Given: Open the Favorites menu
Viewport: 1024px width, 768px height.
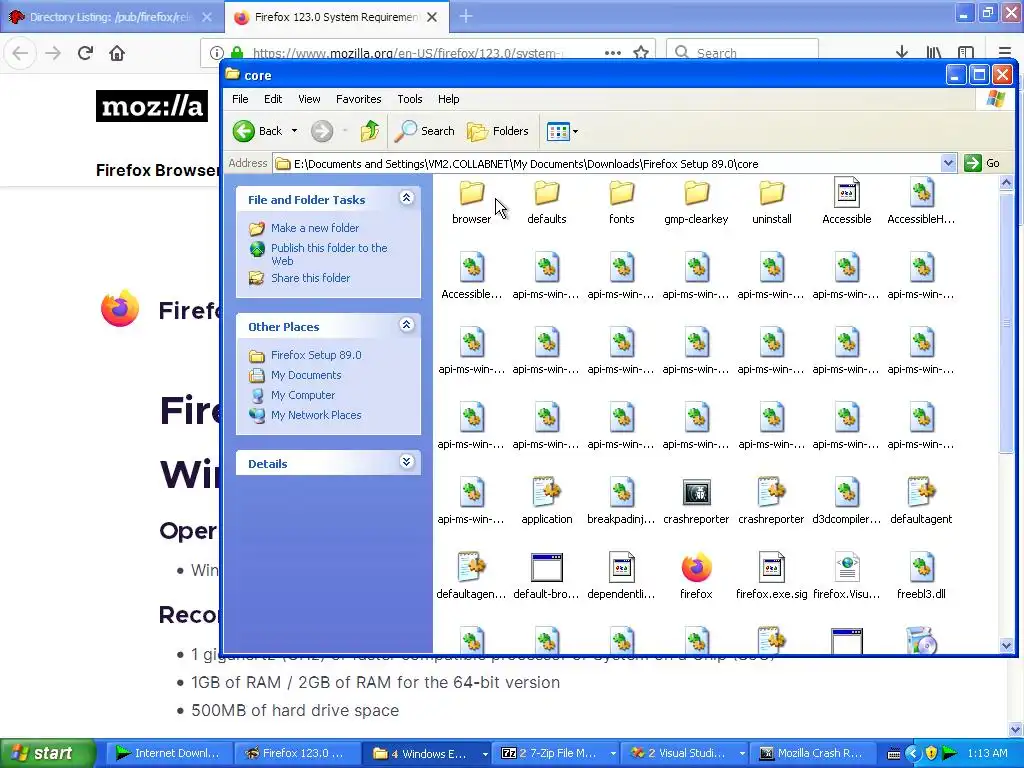Looking at the screenshot, I should click(x=359, y=99).
